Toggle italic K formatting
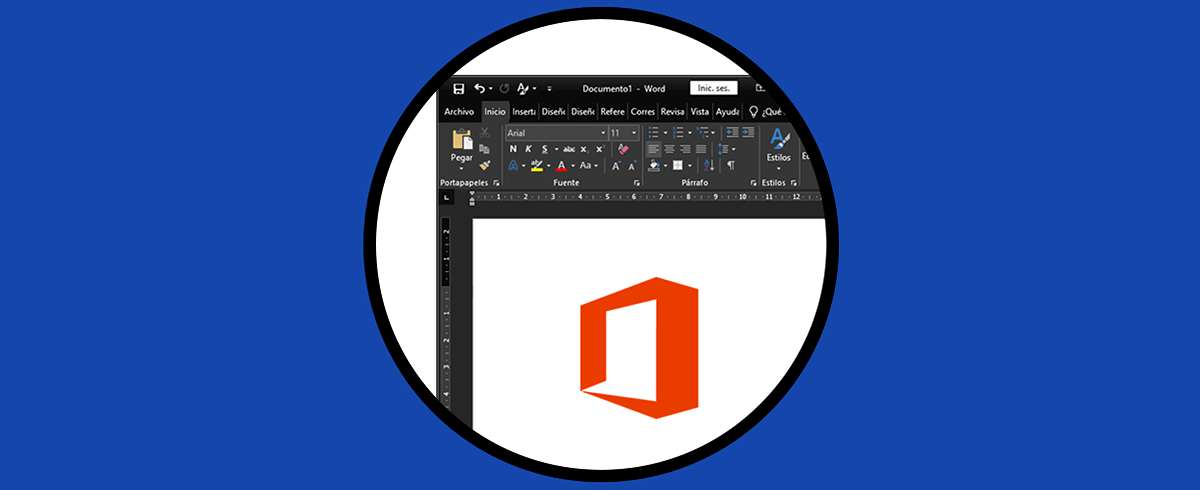Viewport: 1200px width, 490px height. coord(528,149)
